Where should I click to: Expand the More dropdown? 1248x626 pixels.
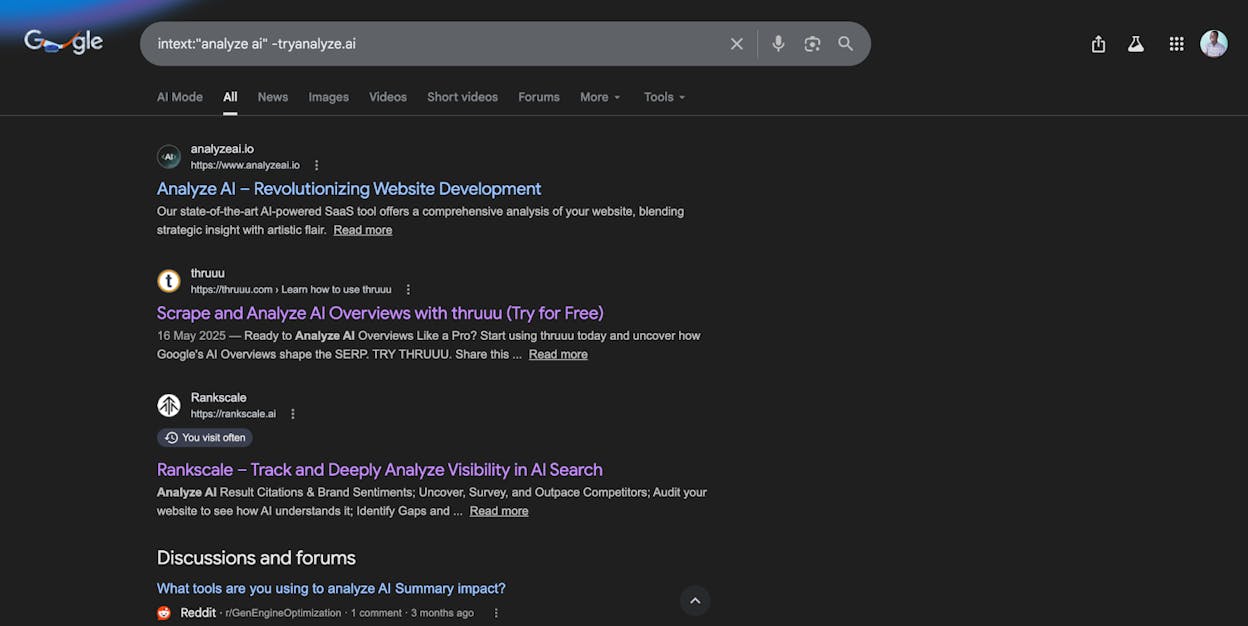(x=600, y=97)
